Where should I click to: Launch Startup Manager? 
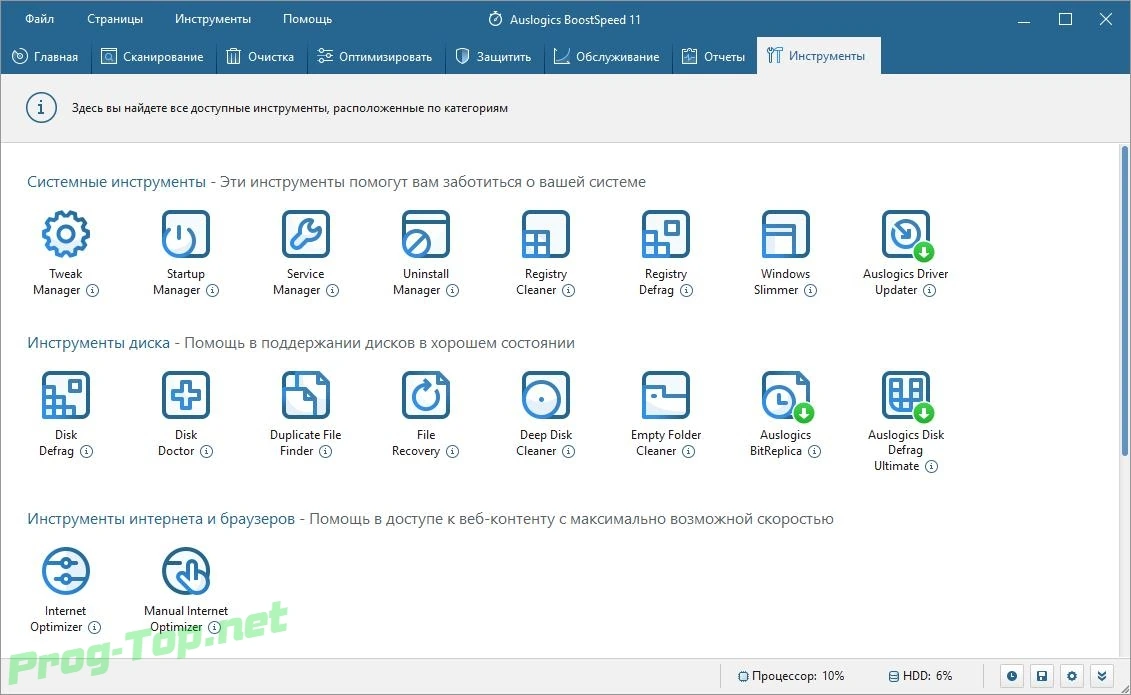pos(185,234)
